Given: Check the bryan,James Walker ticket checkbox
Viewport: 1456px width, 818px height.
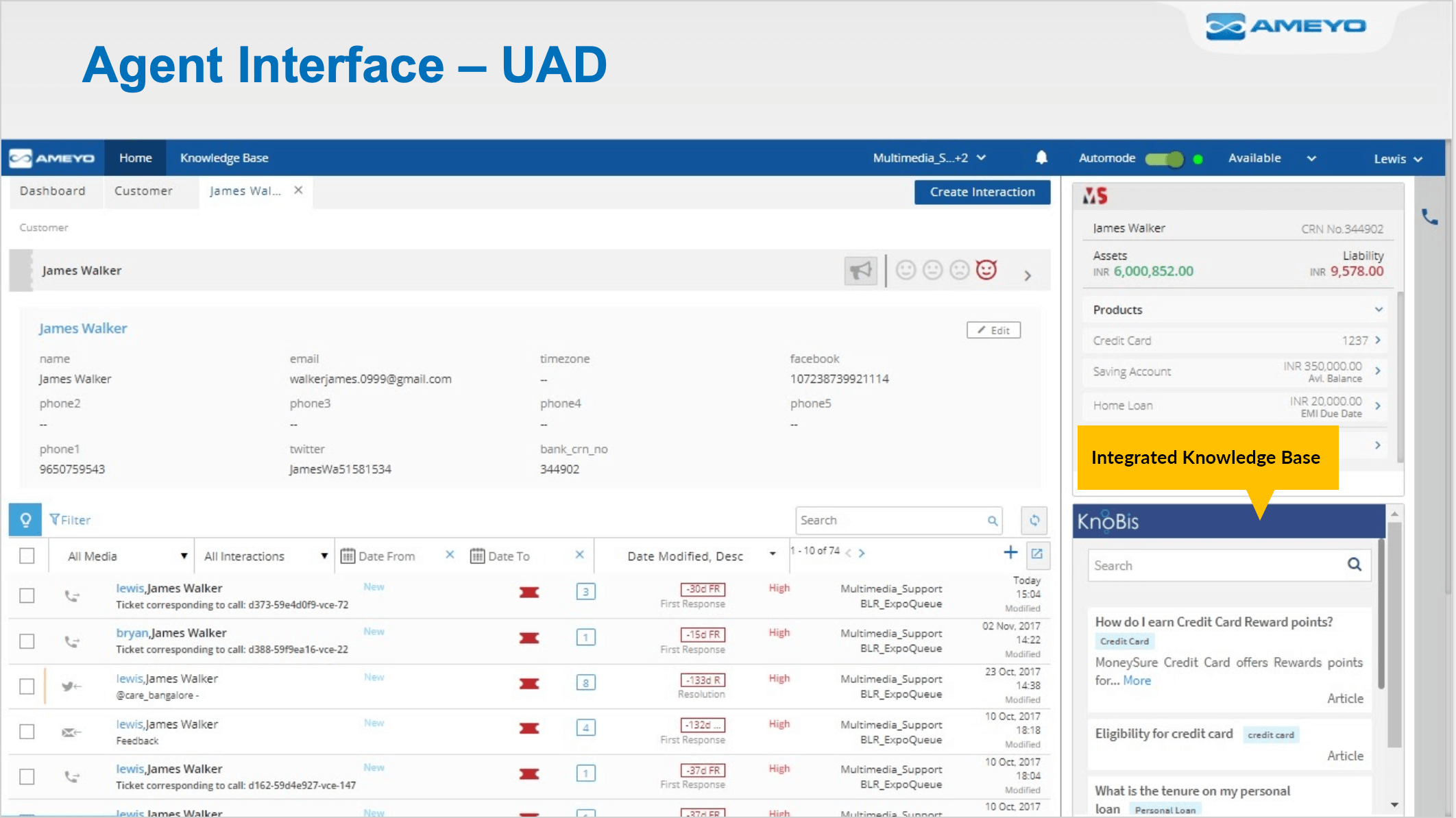Looking at the screenshot, I should coord(27,641).
